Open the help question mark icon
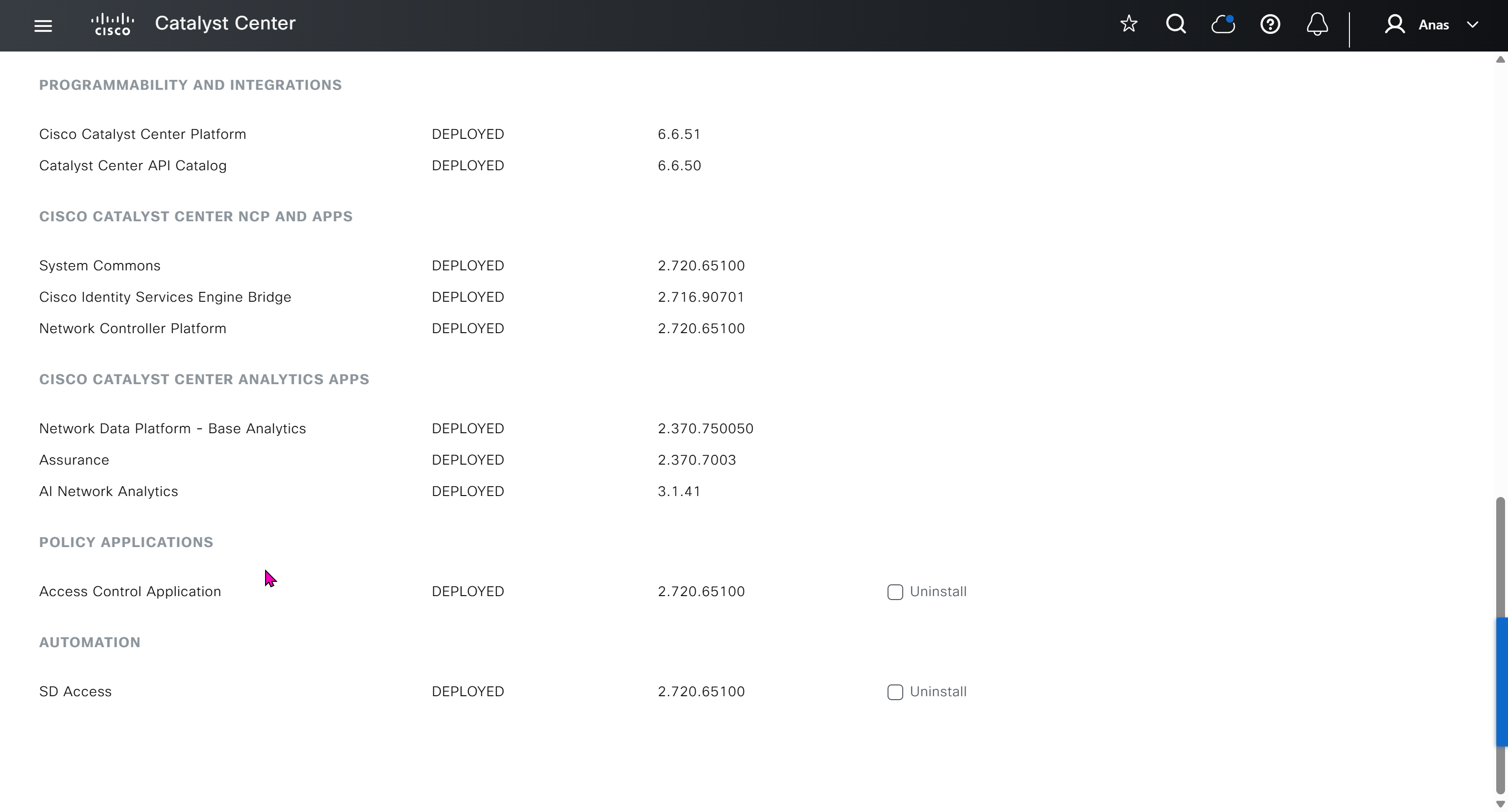Viewport: 1508px width, 812px height. coord(1270,25)
